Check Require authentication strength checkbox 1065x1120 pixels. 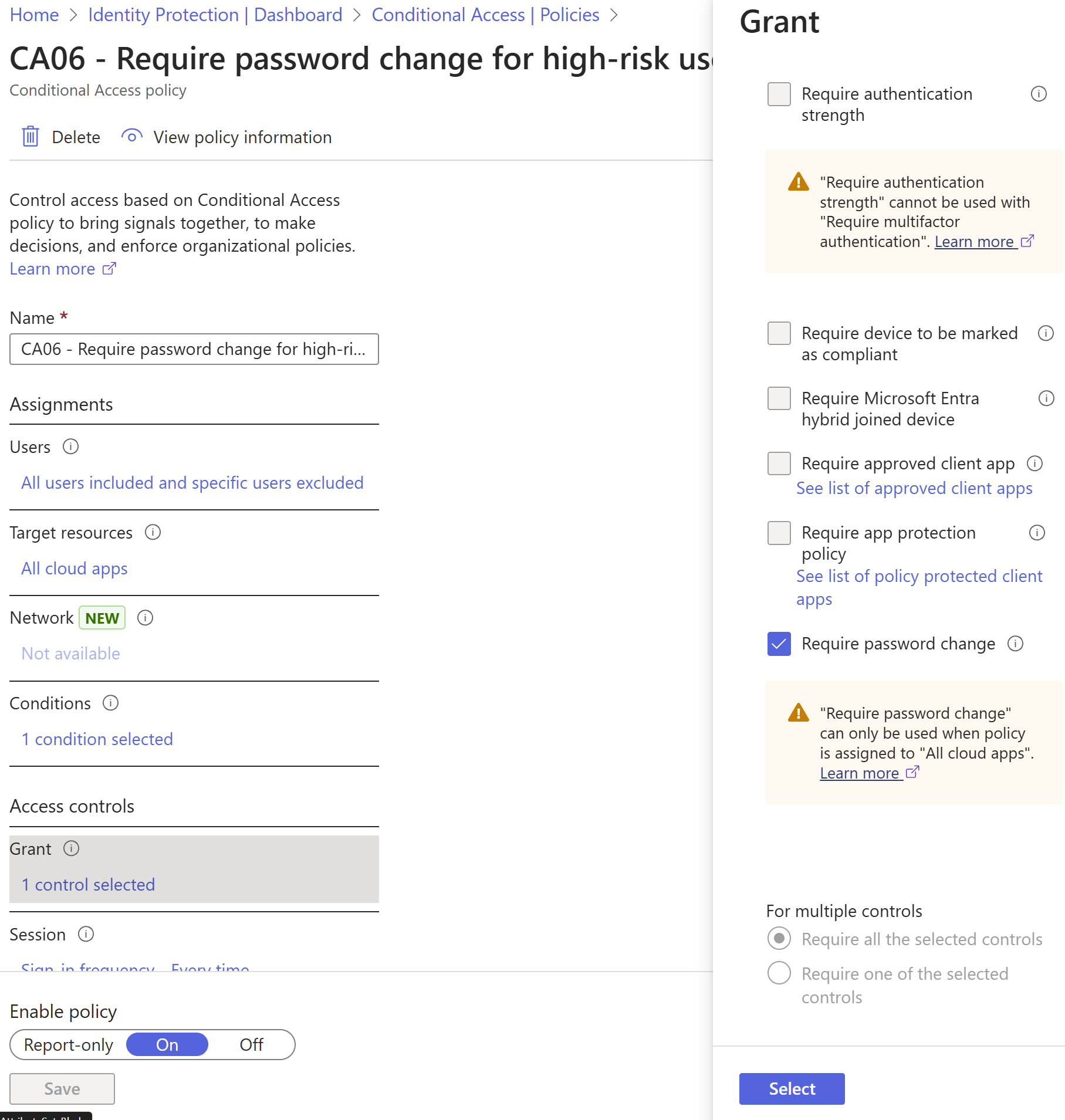[x=779, y=94]
